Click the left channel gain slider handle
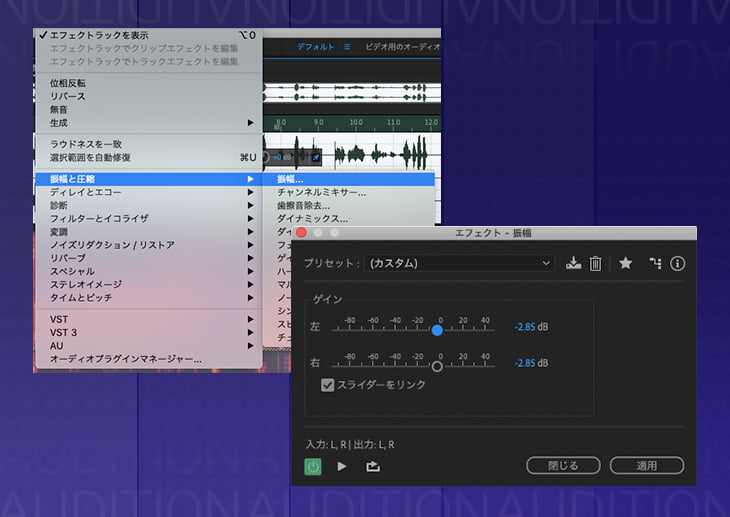The width and height of the screenshot is (730, 517). [437, 330]
